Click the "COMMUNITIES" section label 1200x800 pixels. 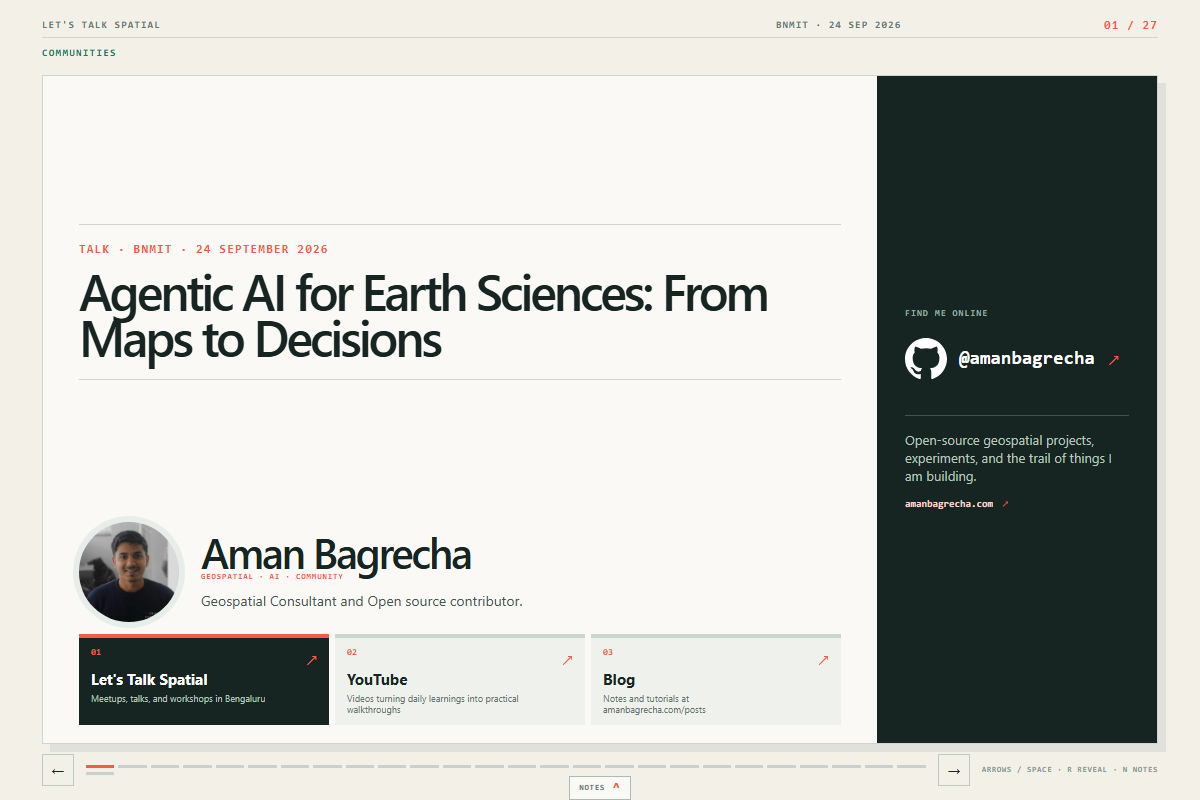[79, 53]
